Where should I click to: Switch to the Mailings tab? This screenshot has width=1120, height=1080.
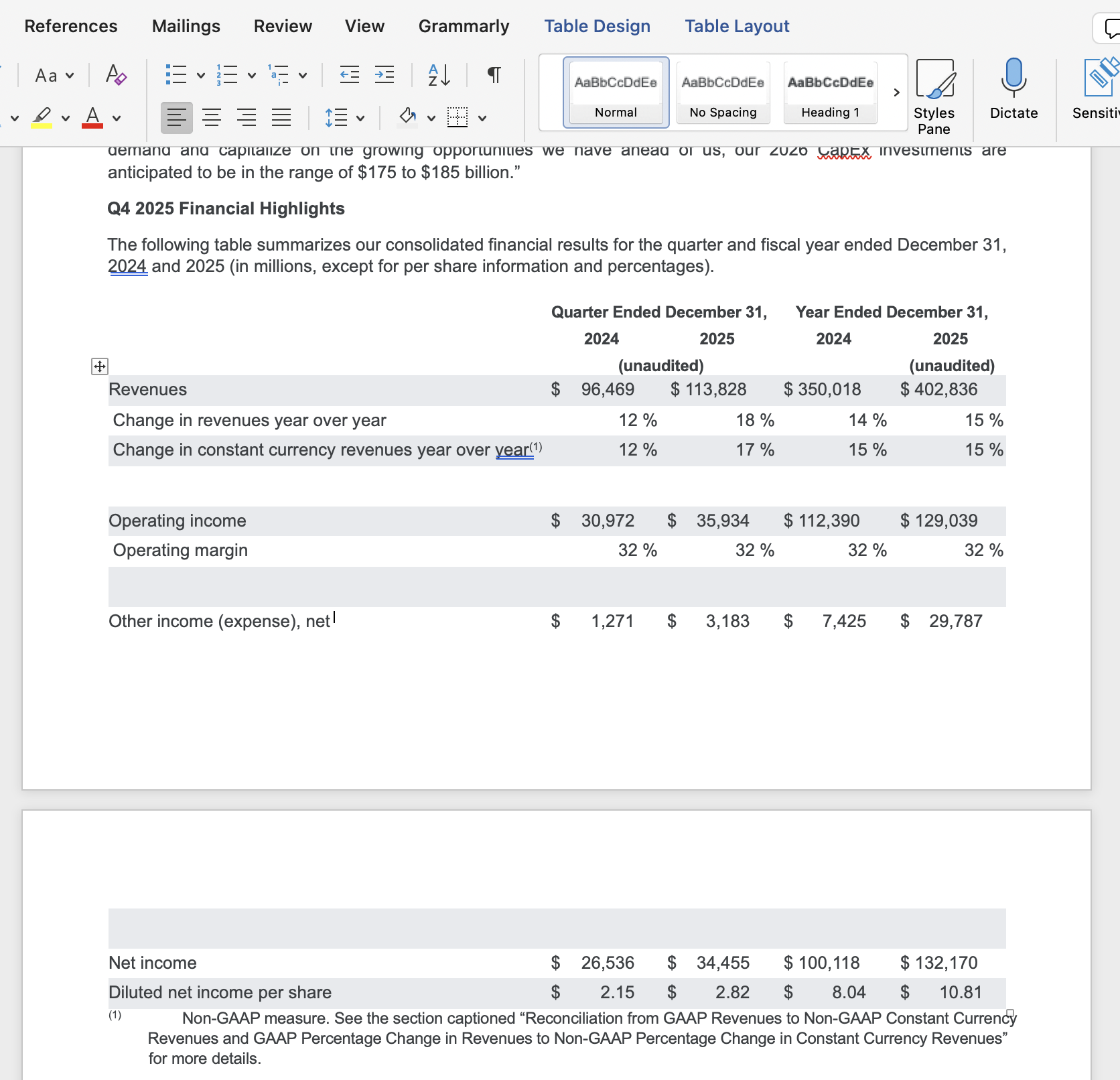tap(186, 26)
